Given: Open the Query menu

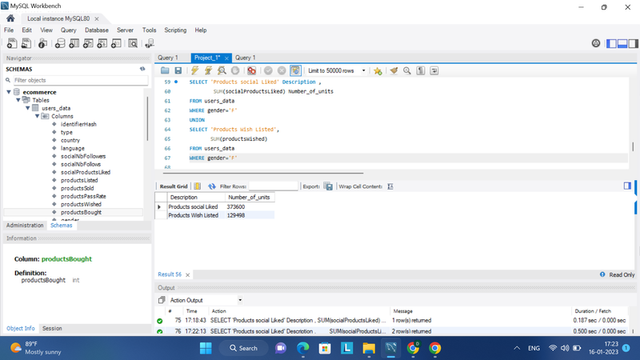Looking at the screenshot, I should pos(69,30).
